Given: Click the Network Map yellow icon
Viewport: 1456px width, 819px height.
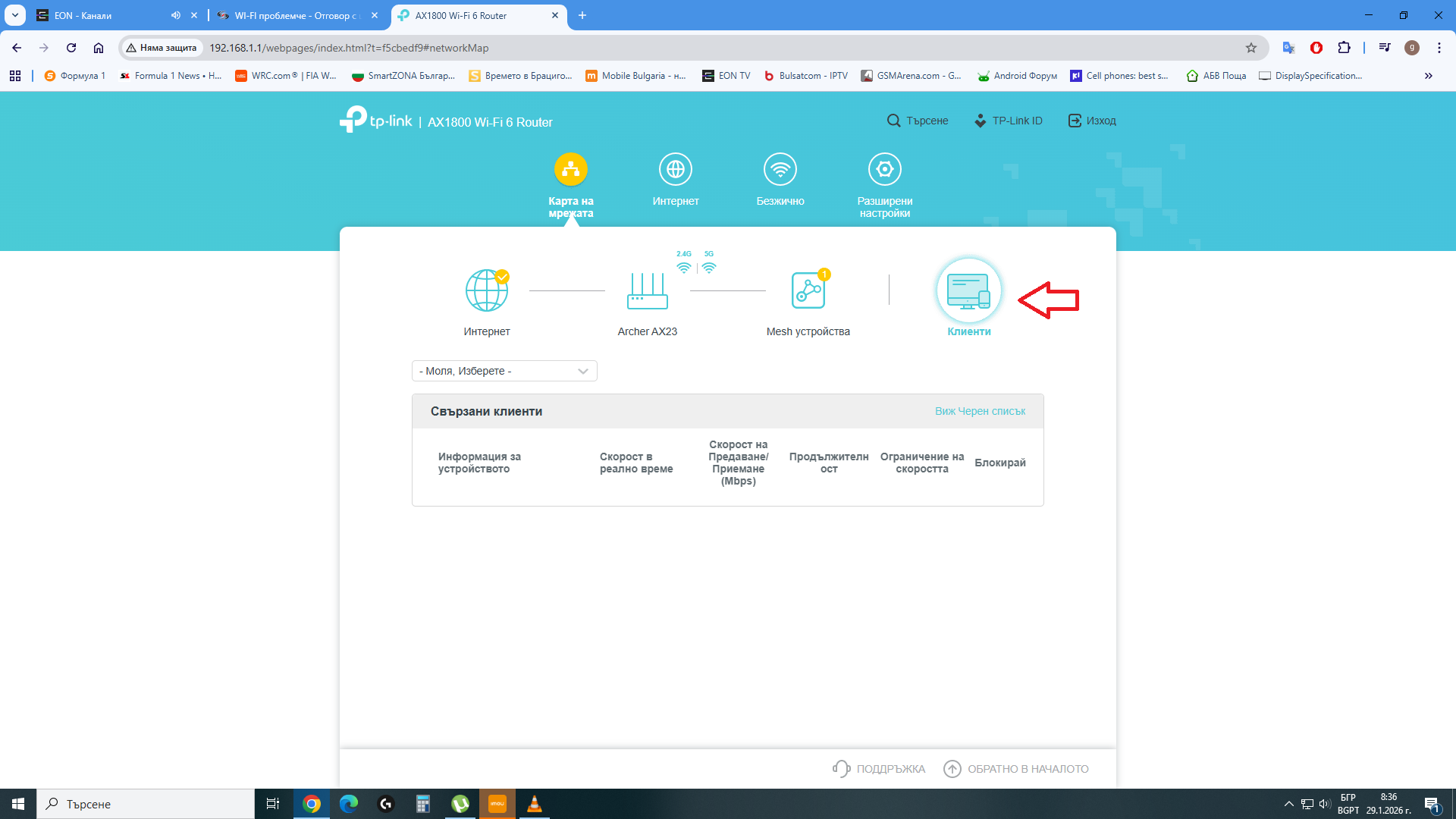Looking at the screenshot, I should coord(570,169).
